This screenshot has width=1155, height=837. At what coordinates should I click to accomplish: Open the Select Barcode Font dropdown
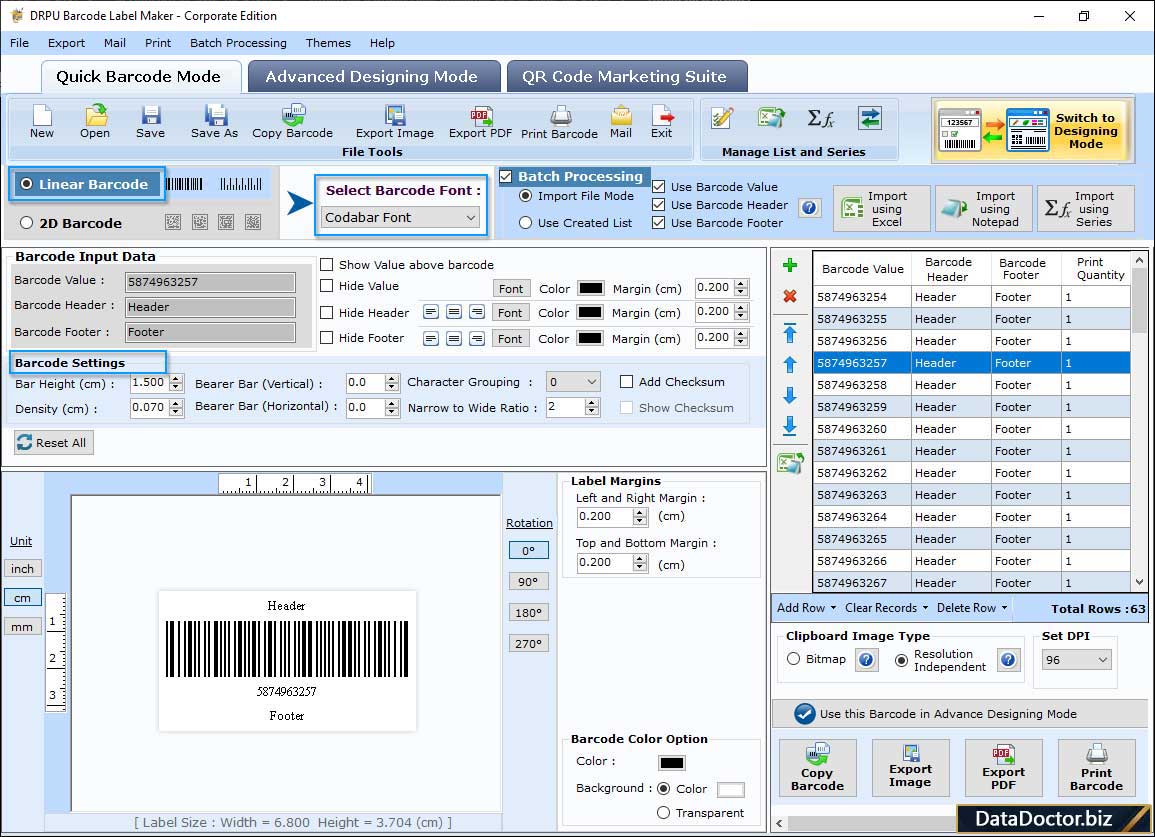click(401, 217)
